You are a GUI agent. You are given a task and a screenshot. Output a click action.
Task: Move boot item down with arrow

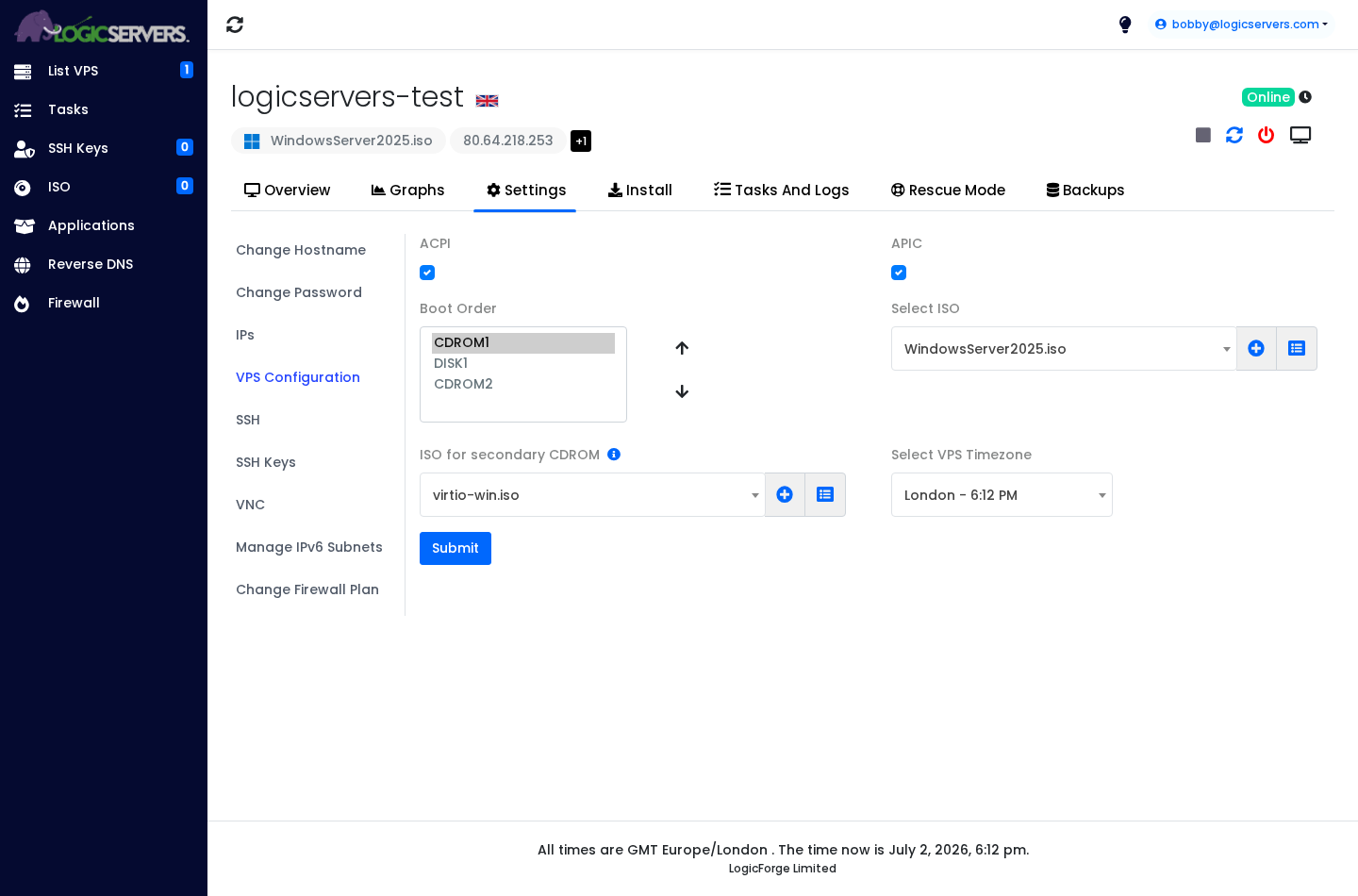click(682, 391)
